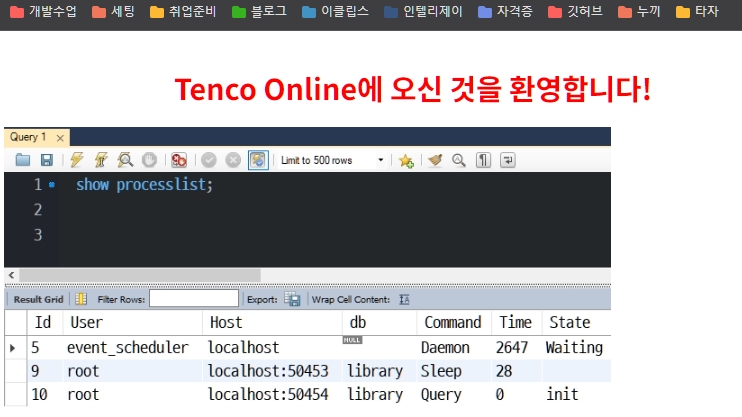Open 깃허브 bookmark folder

[575, 11]
